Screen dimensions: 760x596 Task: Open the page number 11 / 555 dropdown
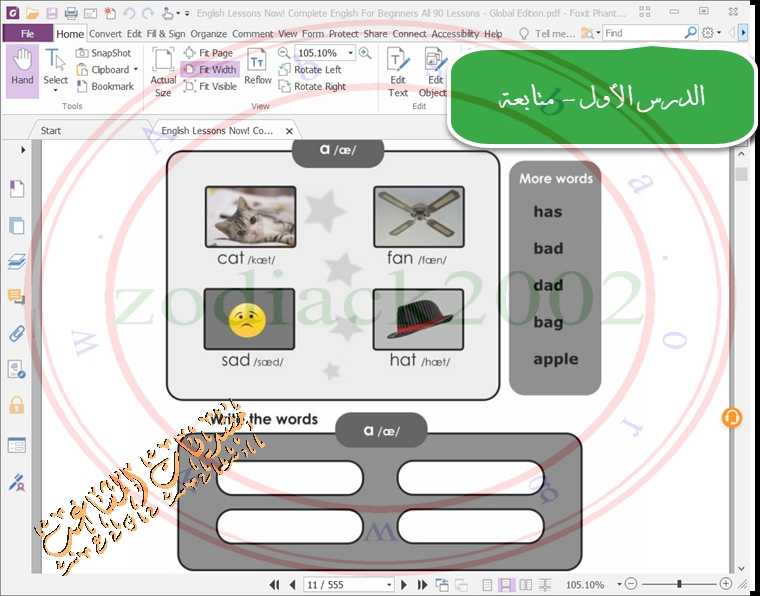click(x=389, y=585)
